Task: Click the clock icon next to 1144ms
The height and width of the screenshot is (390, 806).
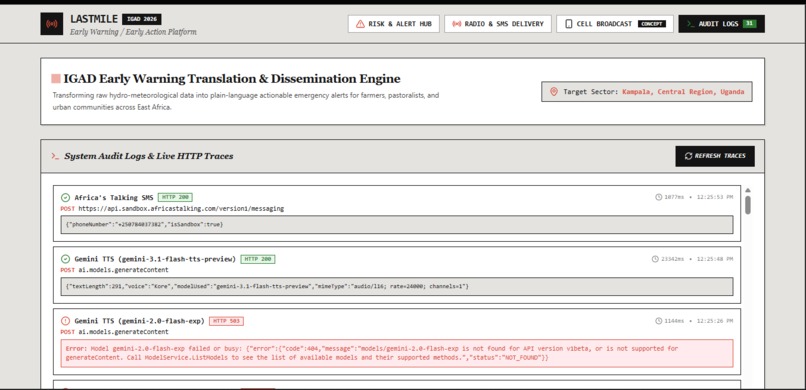Action: (658, 321)
